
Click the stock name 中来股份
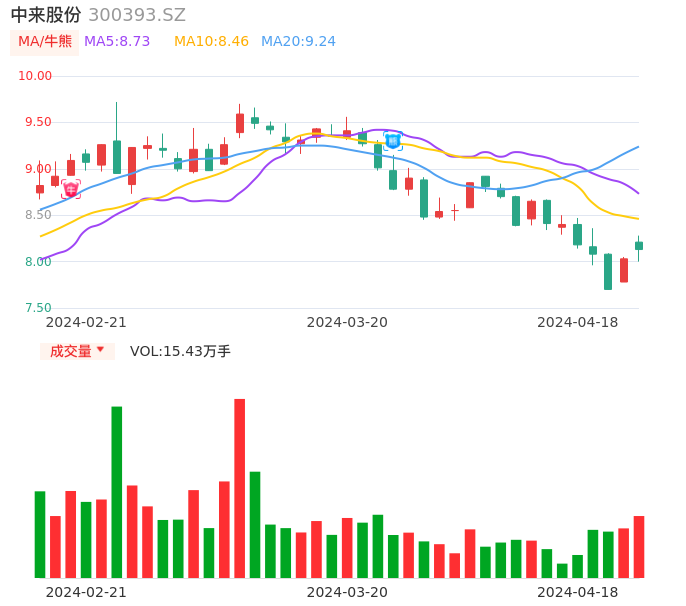tap(46, 15)
